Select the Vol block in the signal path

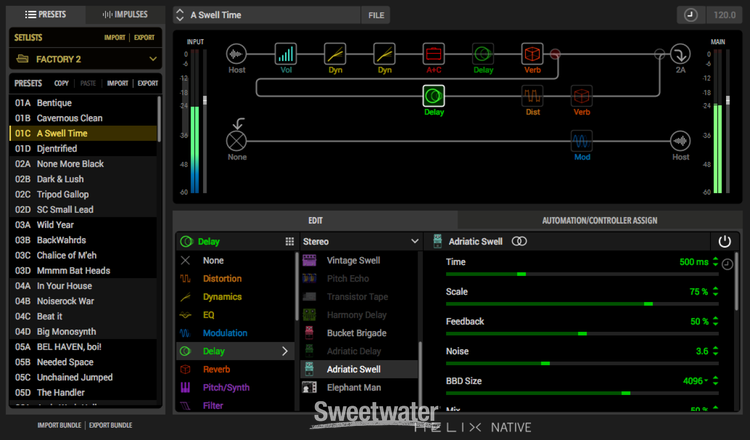[x=286, y=54]
